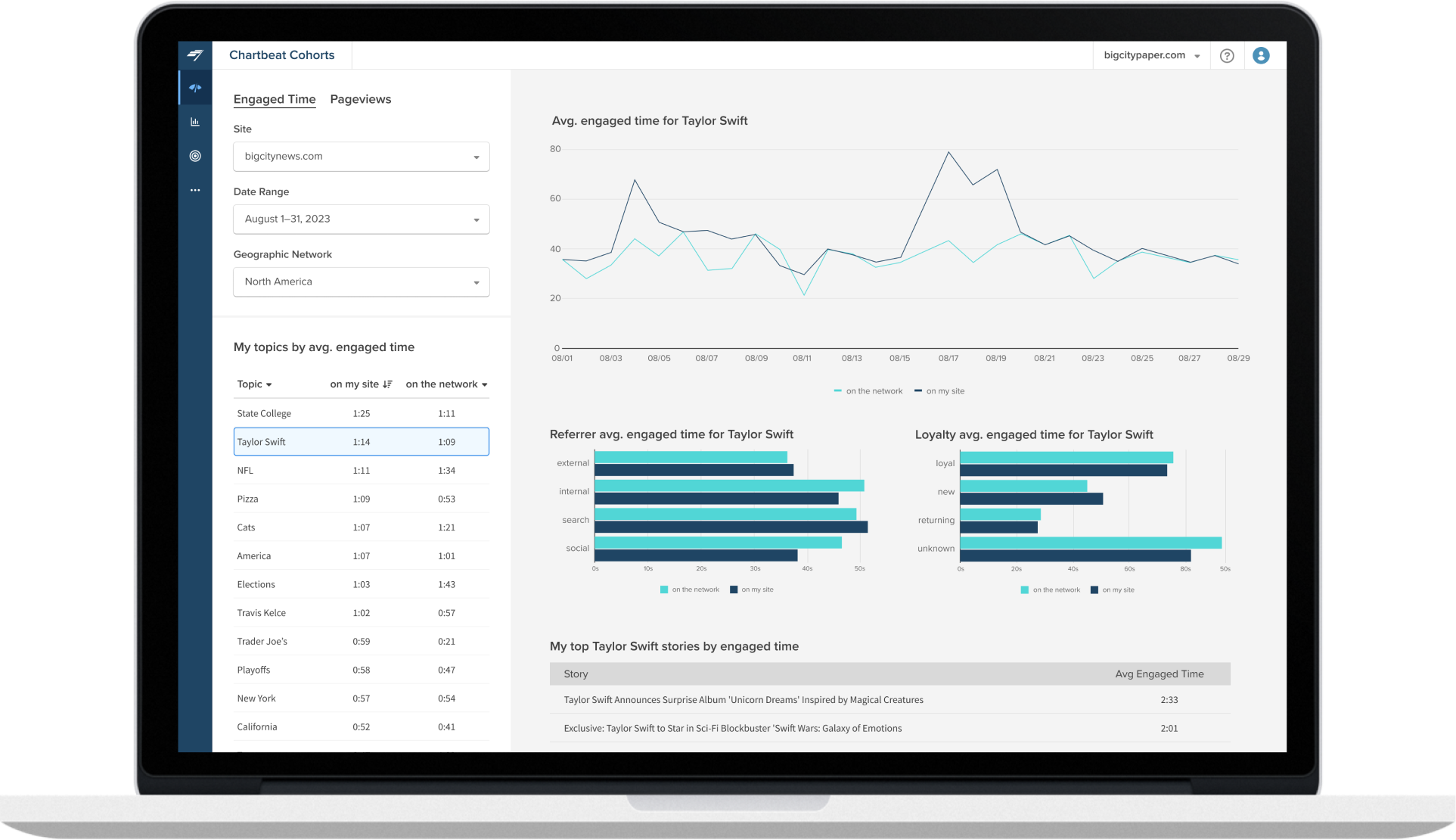
Task: Open the bigcitypaper.com account switcher
Action: pos(1150,54)
